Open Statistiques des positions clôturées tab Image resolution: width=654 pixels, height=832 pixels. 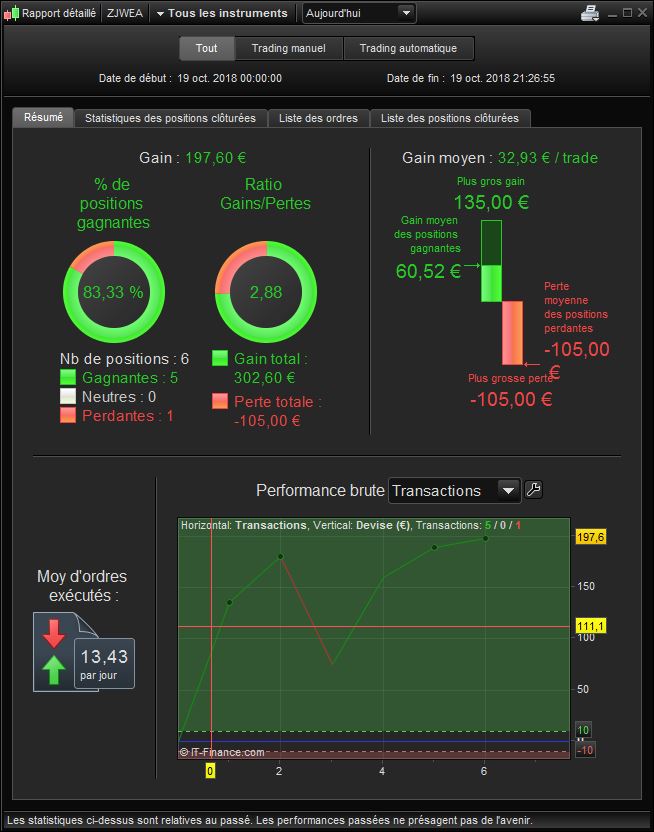point(170,118)
